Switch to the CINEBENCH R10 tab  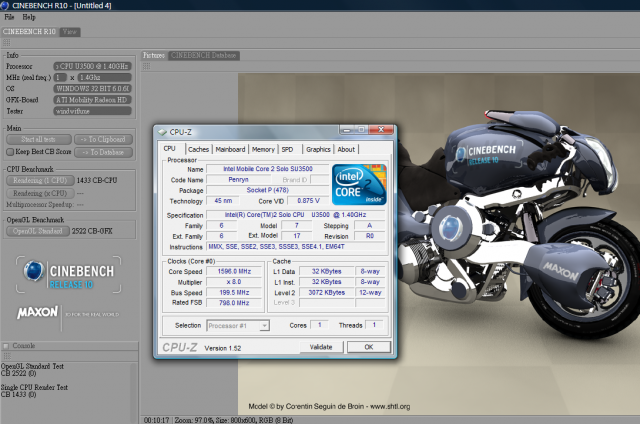[x=29, y=32]
